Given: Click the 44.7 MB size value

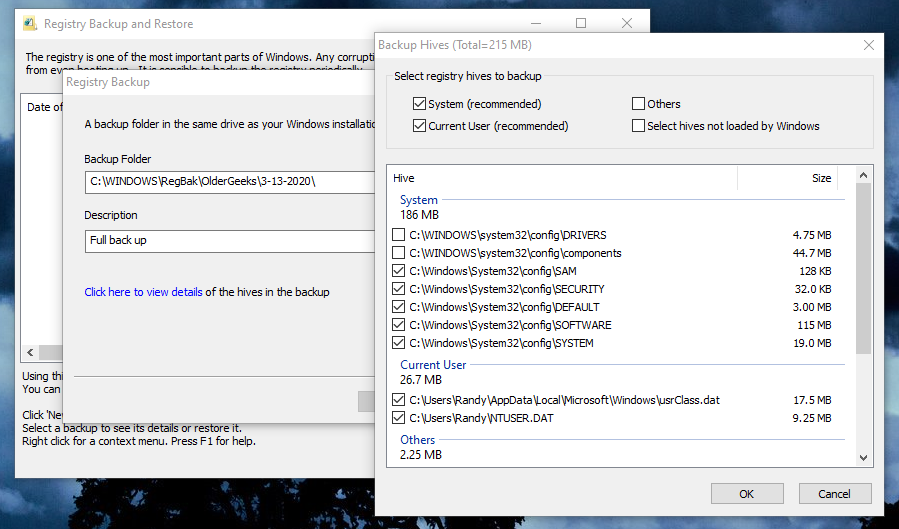Looking at the screenshot, I should 812,253.
